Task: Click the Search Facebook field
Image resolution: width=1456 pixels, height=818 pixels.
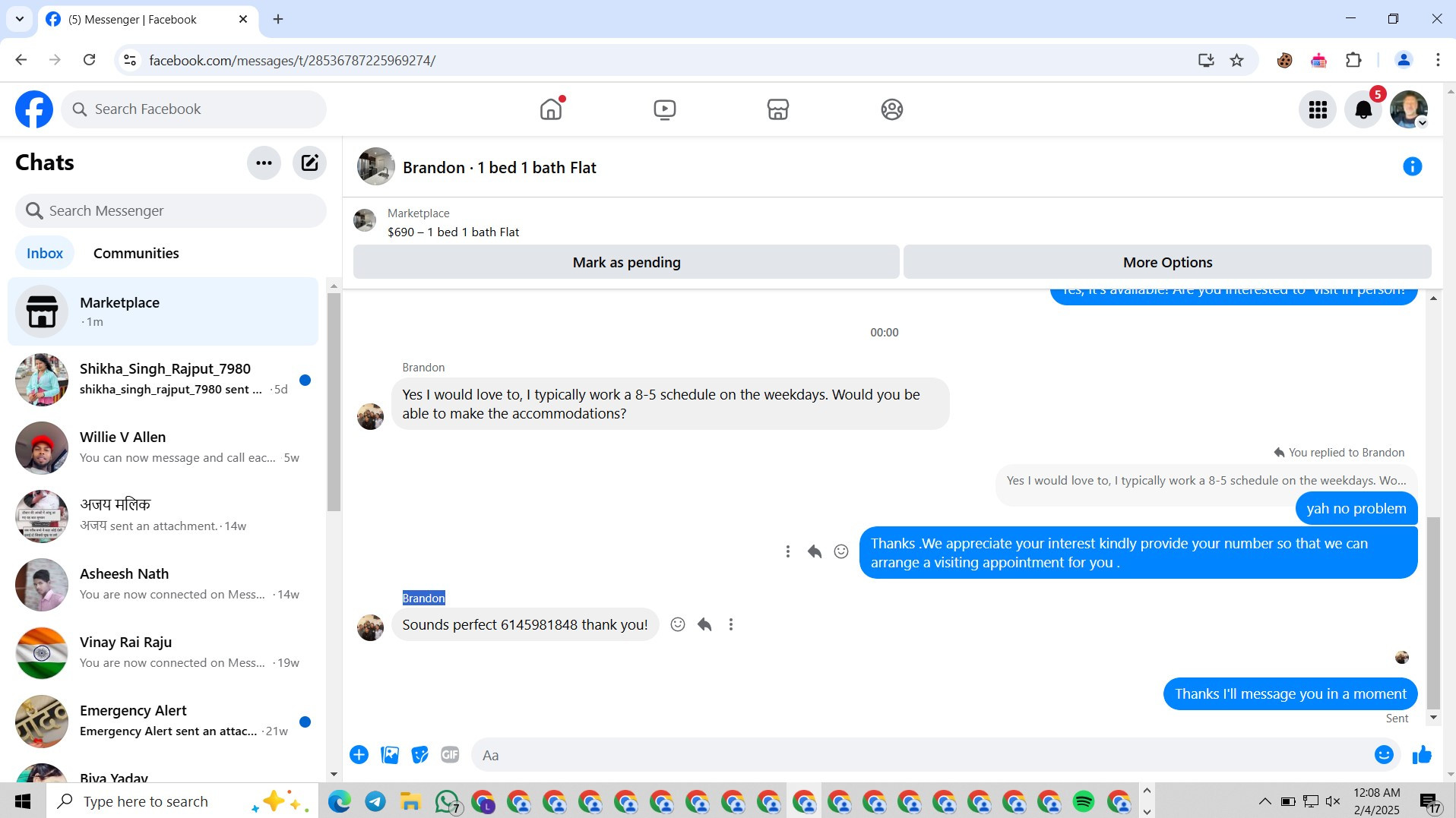Action: pyautogui.click(x=194, y=109)
